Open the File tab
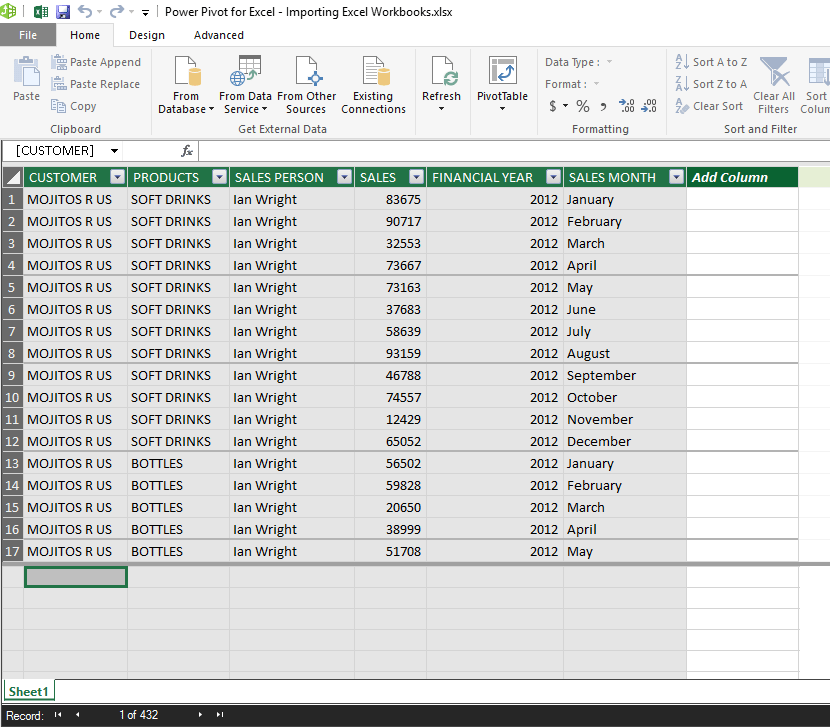830x727 pixels. coord(28,35)
